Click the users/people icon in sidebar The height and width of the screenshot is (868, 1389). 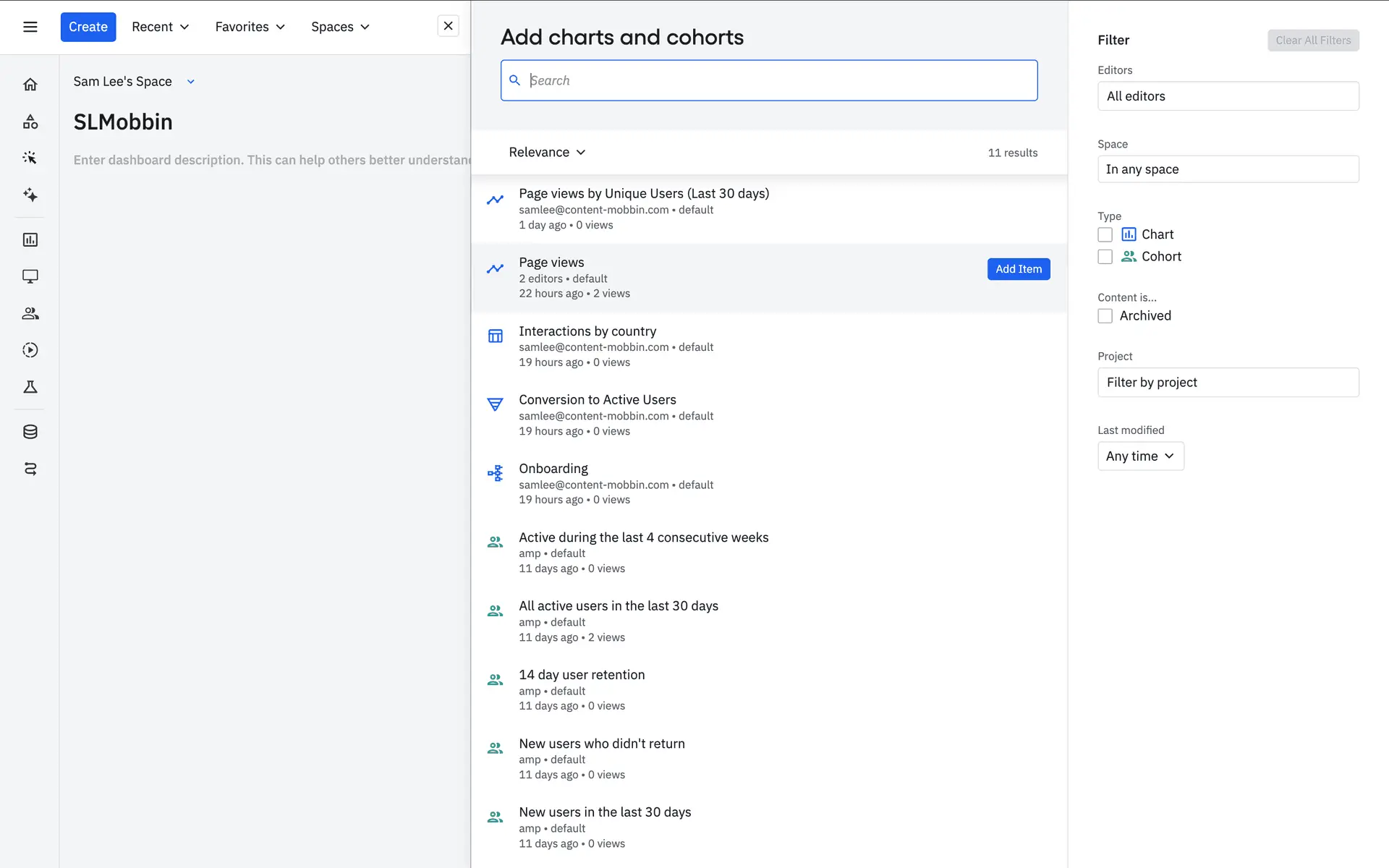click(x=30, y=313)
